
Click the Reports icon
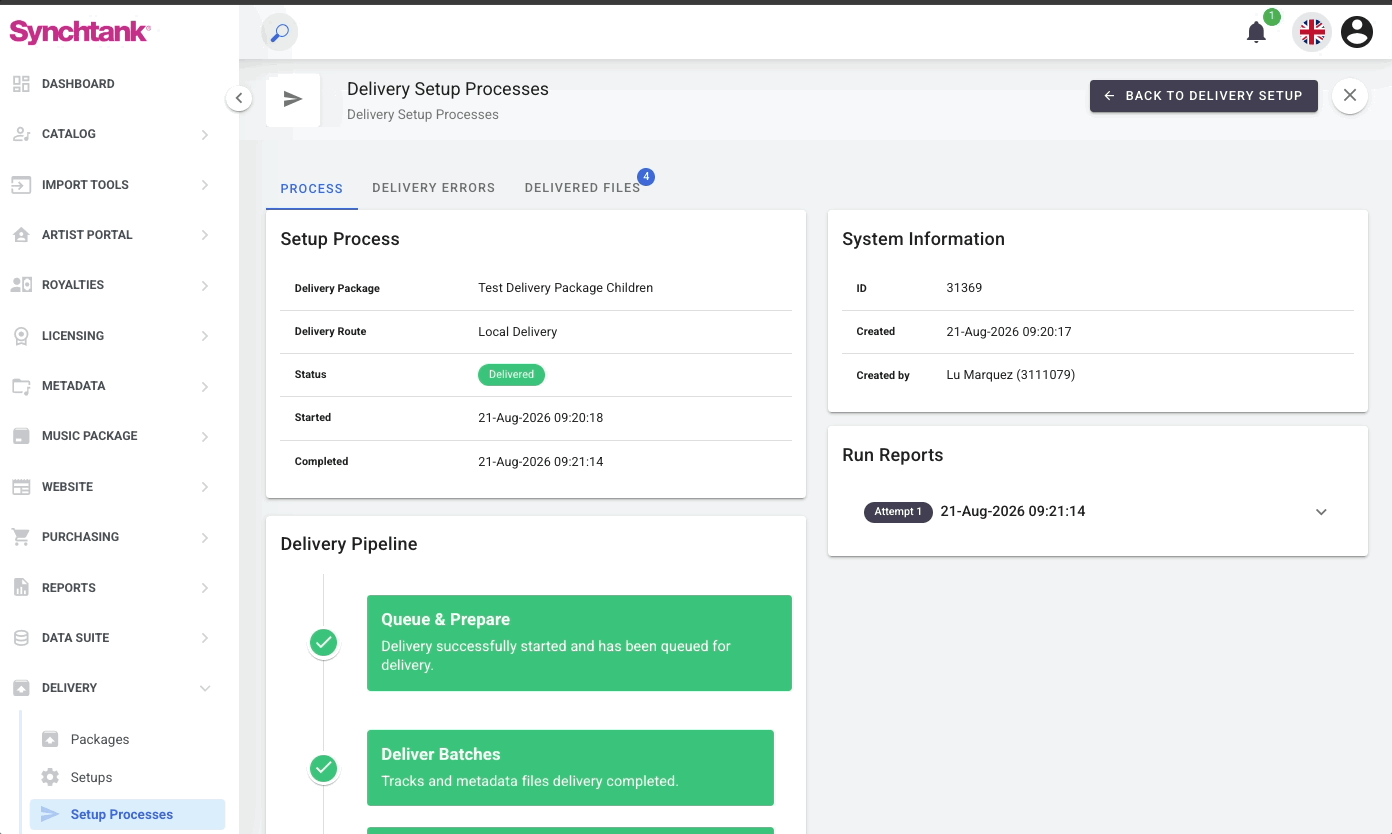click(x=21, y=588)
